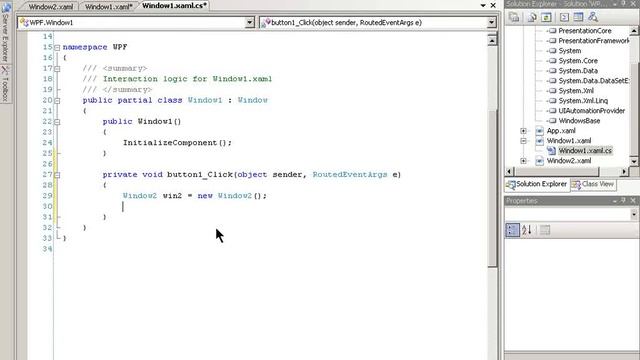The width and height of the screenshot is (640, 360).
Task: Click the Solution Explorer horizontal scrollbar thumb
Action: pos(556,172)
